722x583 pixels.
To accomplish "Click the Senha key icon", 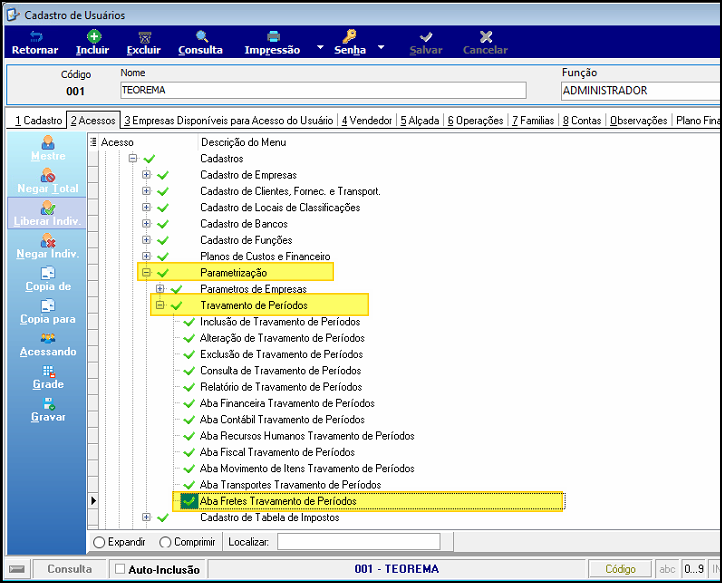I will point(349,36).
